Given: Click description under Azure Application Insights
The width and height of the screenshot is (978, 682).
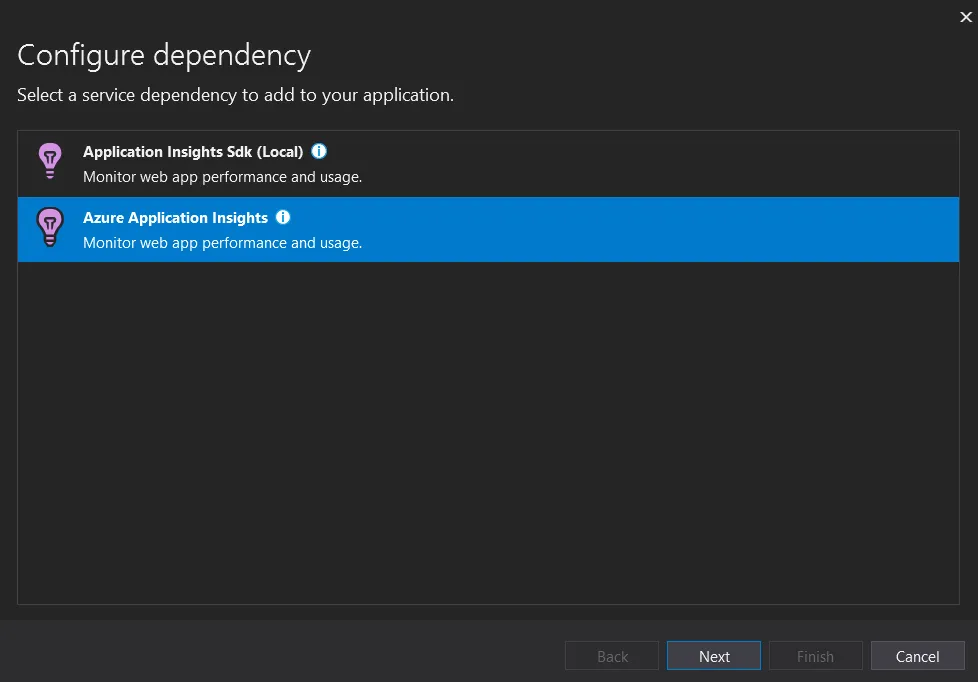Looking at the screenshot, I should [222, 243].
